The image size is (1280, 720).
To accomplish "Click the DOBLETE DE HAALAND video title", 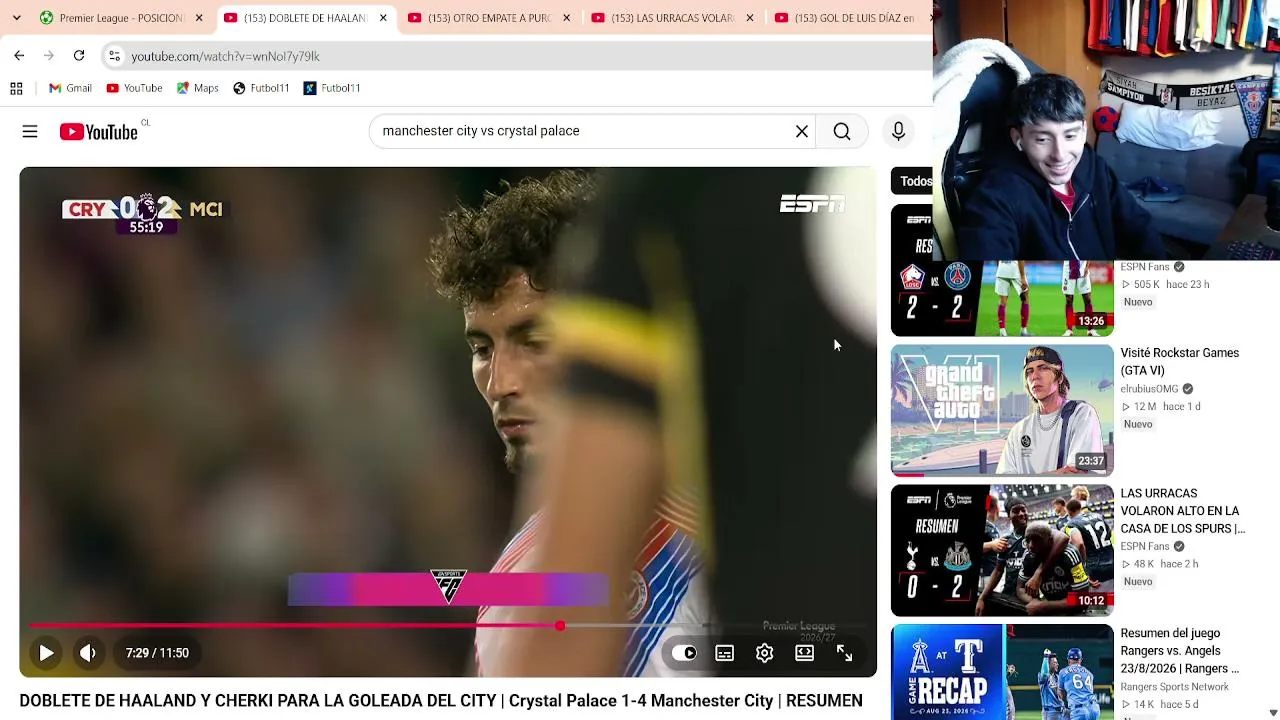I will 441,701.
